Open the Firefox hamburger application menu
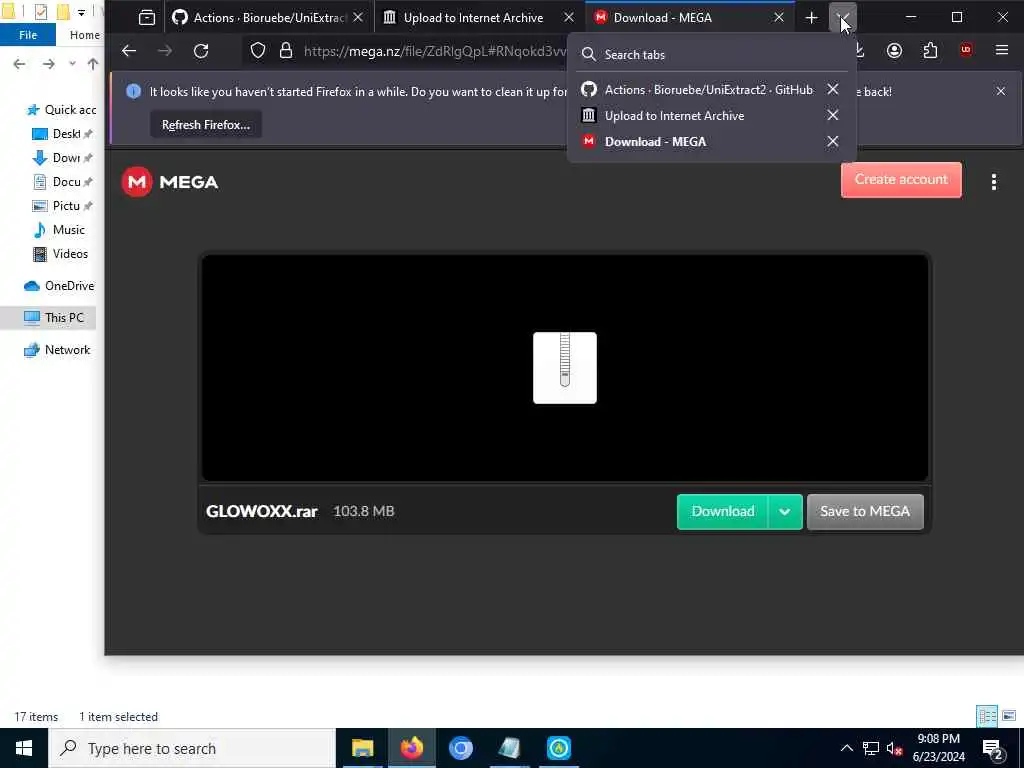 click(x=1002, y=50)
